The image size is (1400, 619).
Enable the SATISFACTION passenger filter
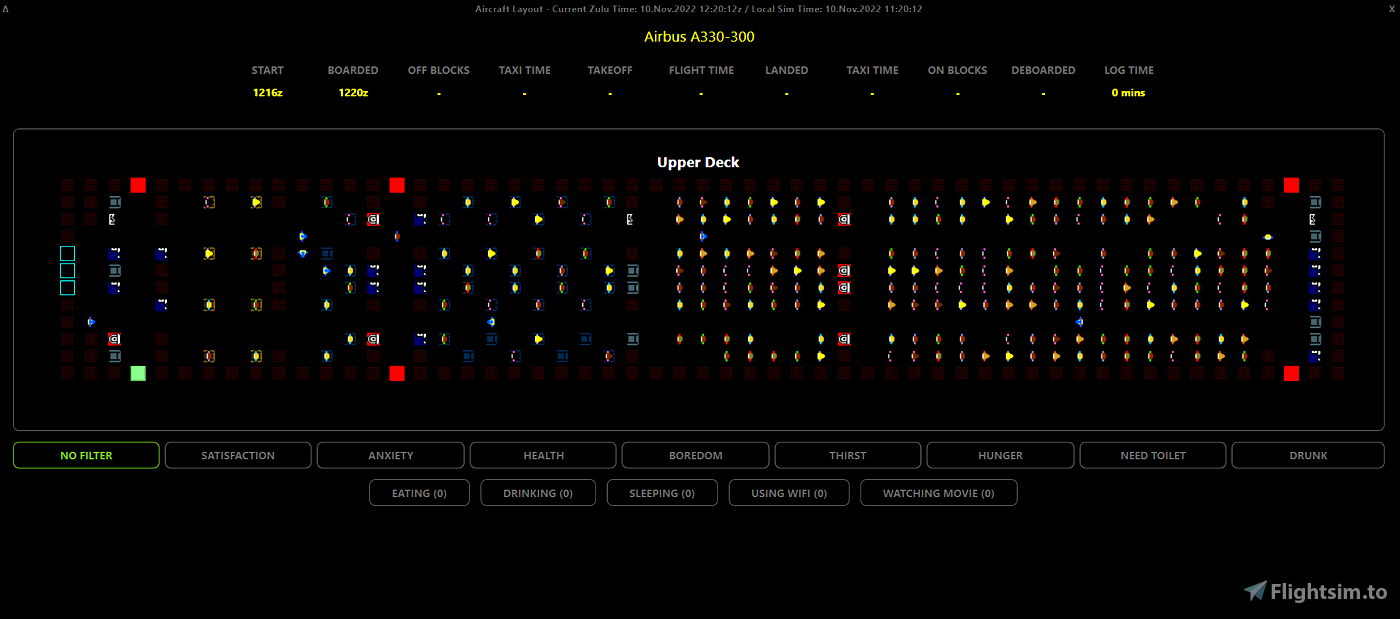tap(238, 455)
